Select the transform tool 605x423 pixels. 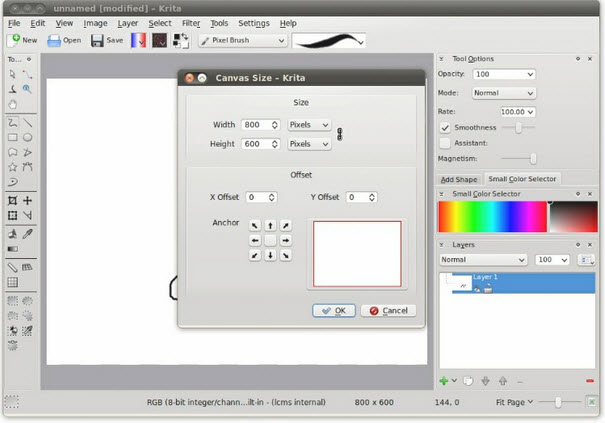(x=12, y=215)
